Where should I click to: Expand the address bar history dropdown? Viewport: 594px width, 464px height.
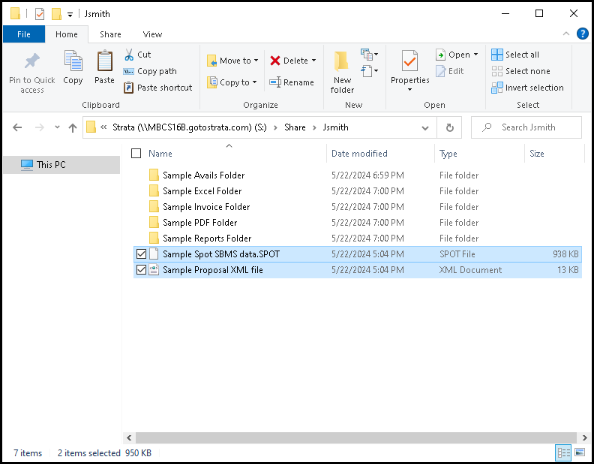point(425,128)
